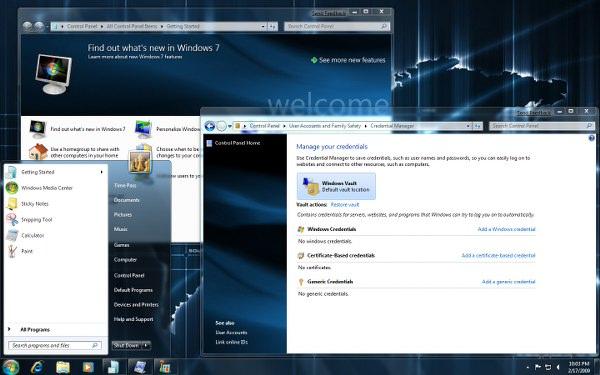Click the green See more new features arrow
The height and width of the screenshot is (375, 600).
pyautogui.click(x=314, y=60)
